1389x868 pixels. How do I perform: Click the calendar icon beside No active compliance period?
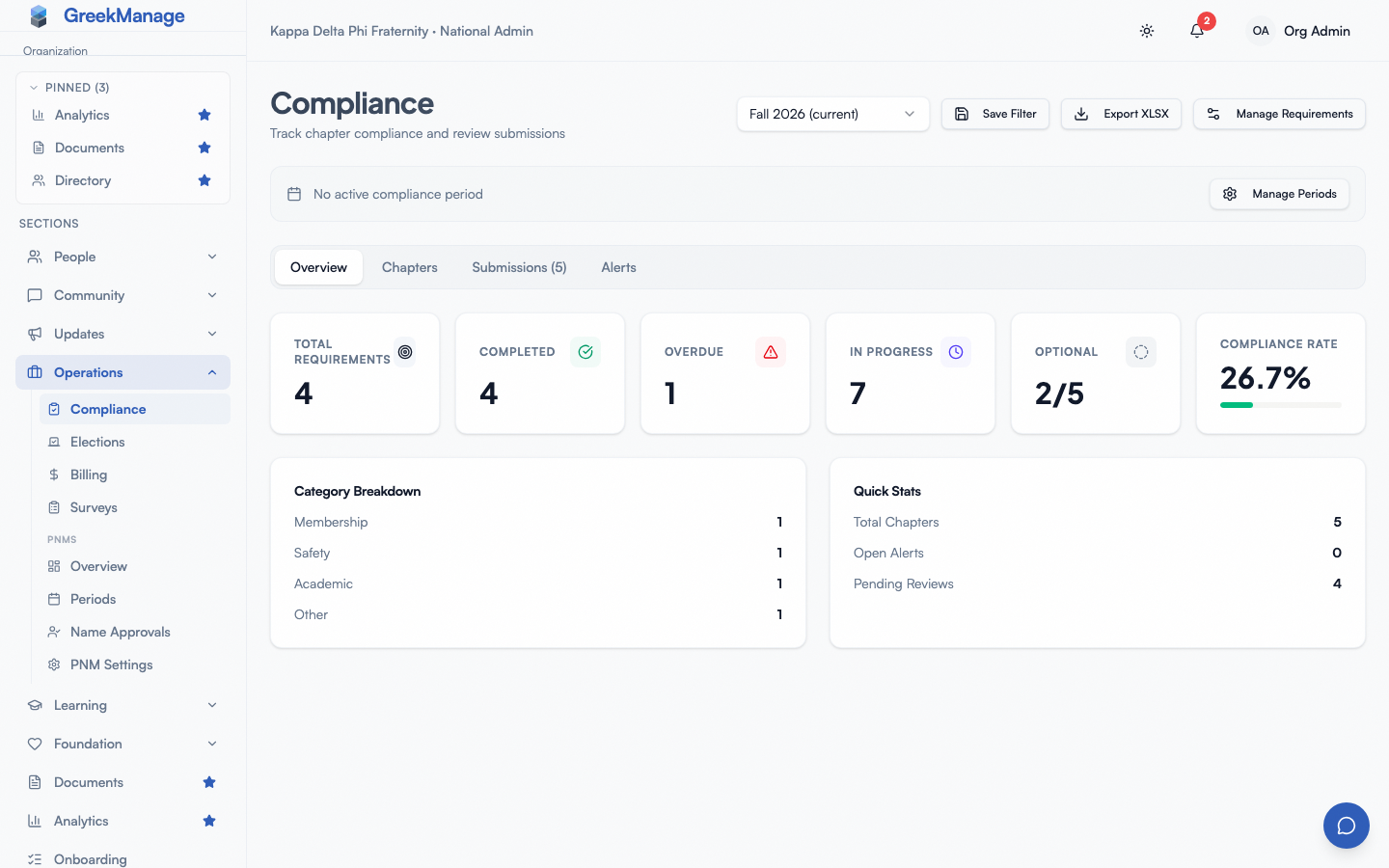point(294,194)
